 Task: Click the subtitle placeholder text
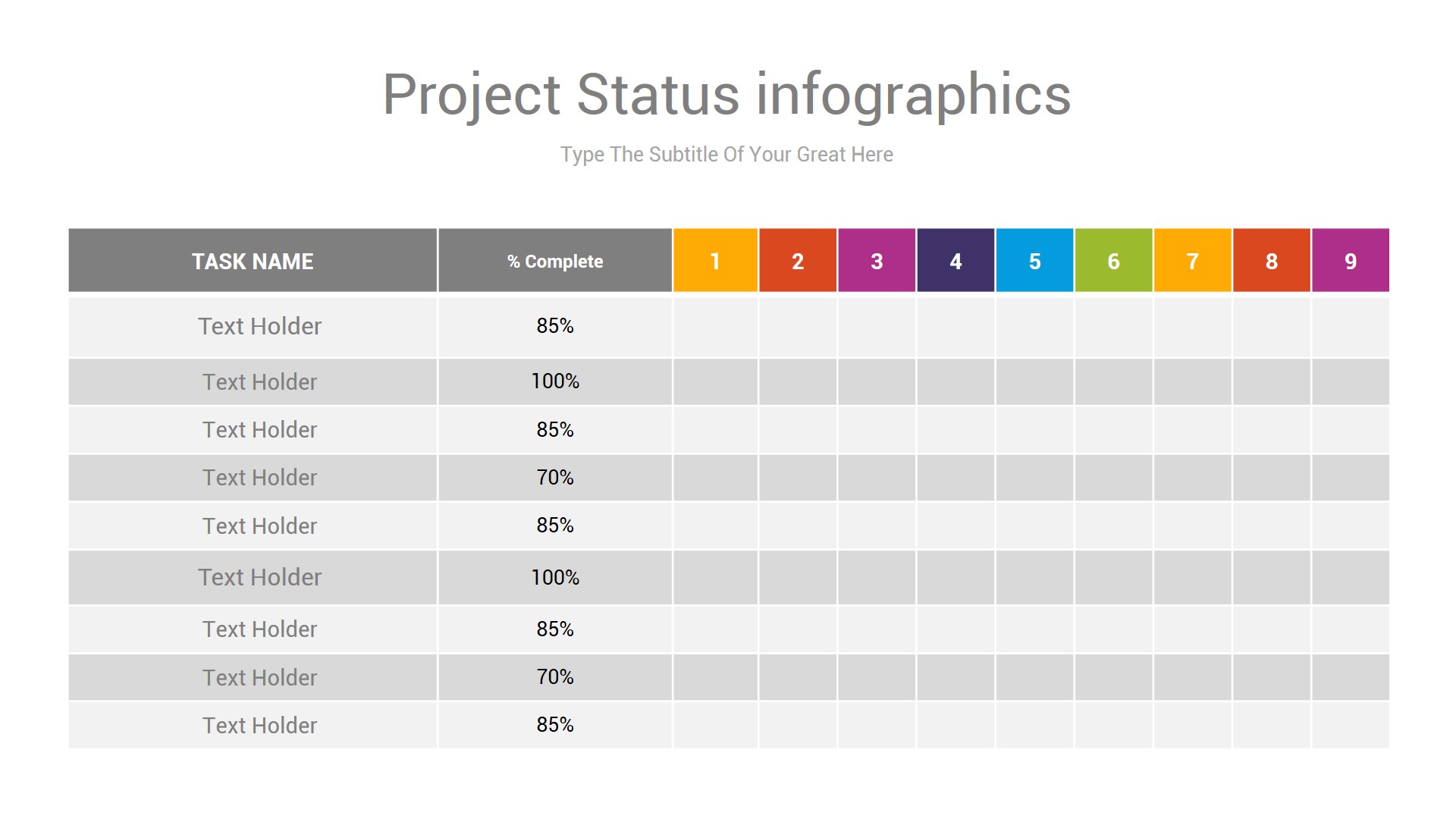726,154
